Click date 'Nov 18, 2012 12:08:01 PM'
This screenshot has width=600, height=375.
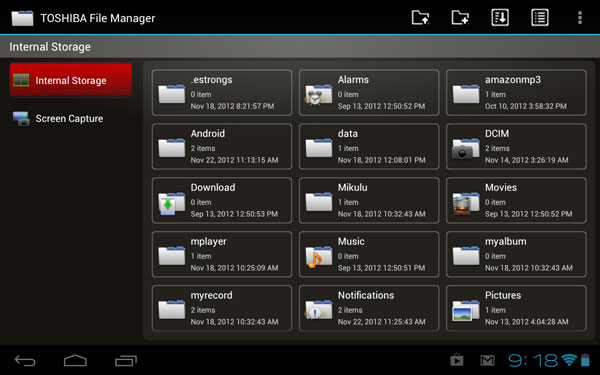(x=382, y=160)
